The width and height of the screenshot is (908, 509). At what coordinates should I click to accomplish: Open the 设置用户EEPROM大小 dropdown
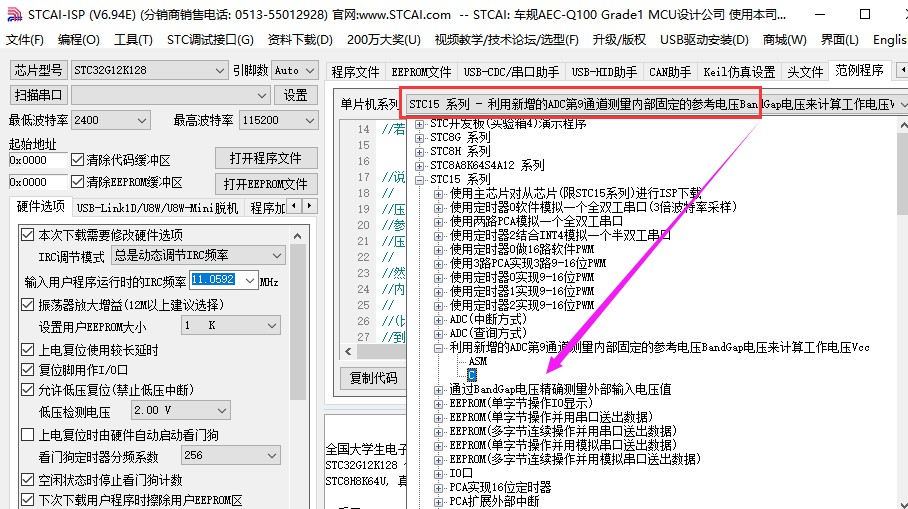[272, 325]
